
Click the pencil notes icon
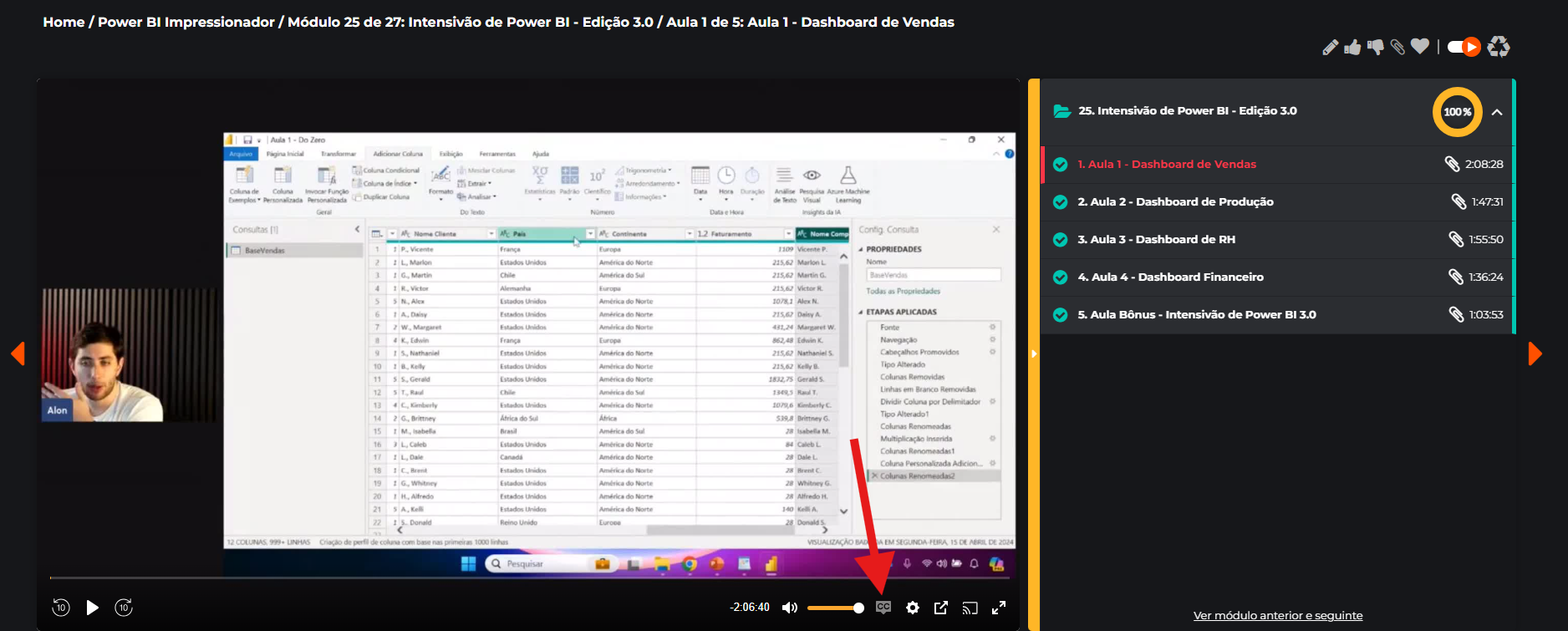(1330, 48)
